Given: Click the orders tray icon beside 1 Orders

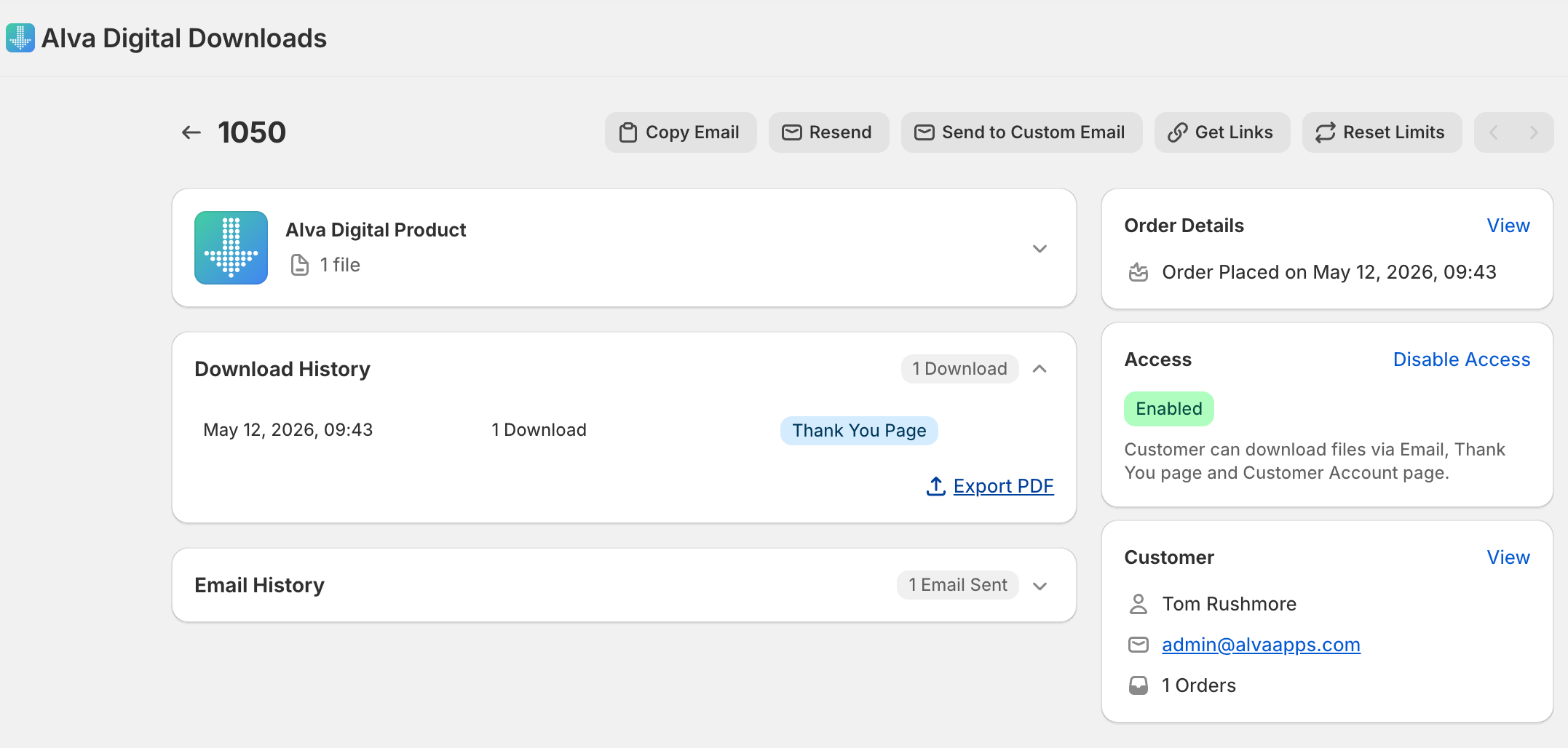Looking at the screenshot, I should (x=1139, y=685).
